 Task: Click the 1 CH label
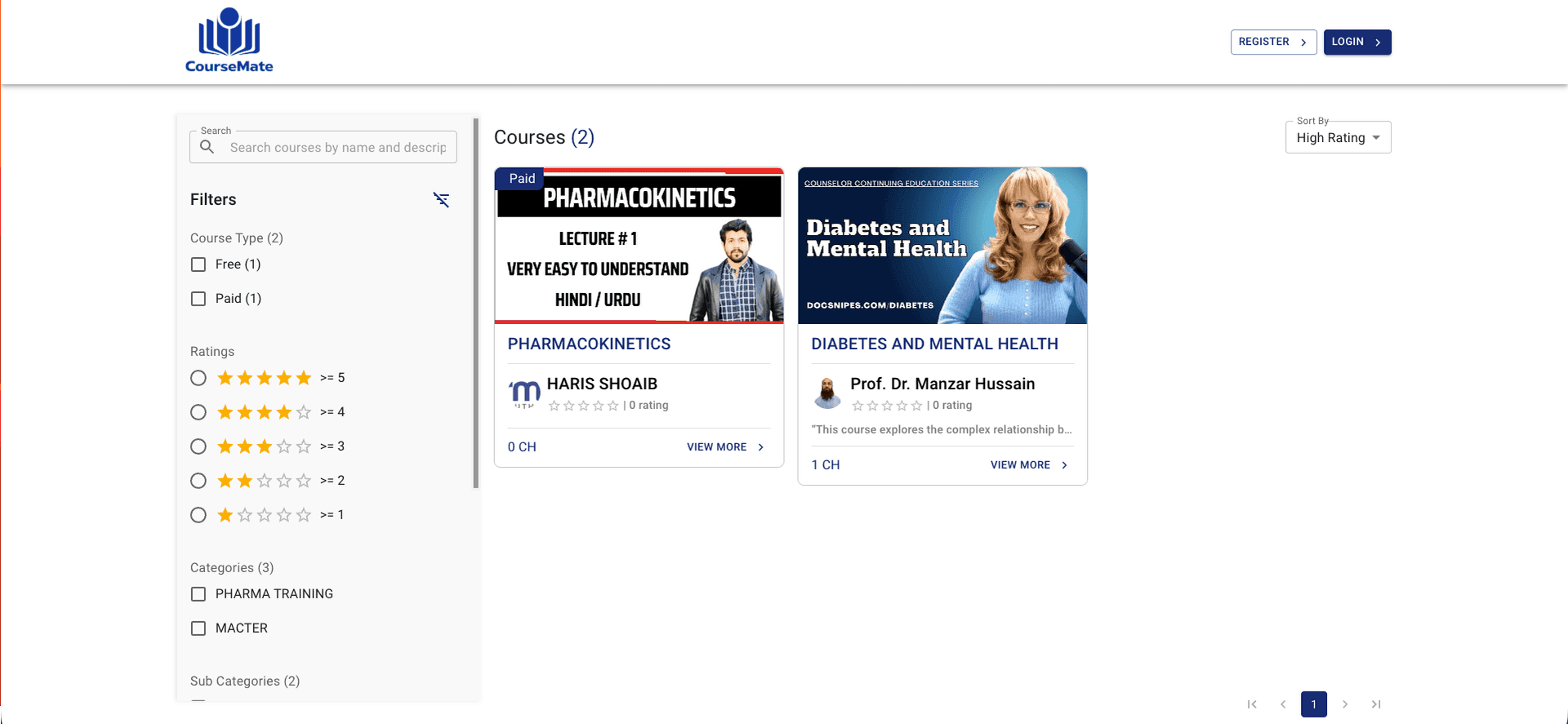click(x=826, y=465)
